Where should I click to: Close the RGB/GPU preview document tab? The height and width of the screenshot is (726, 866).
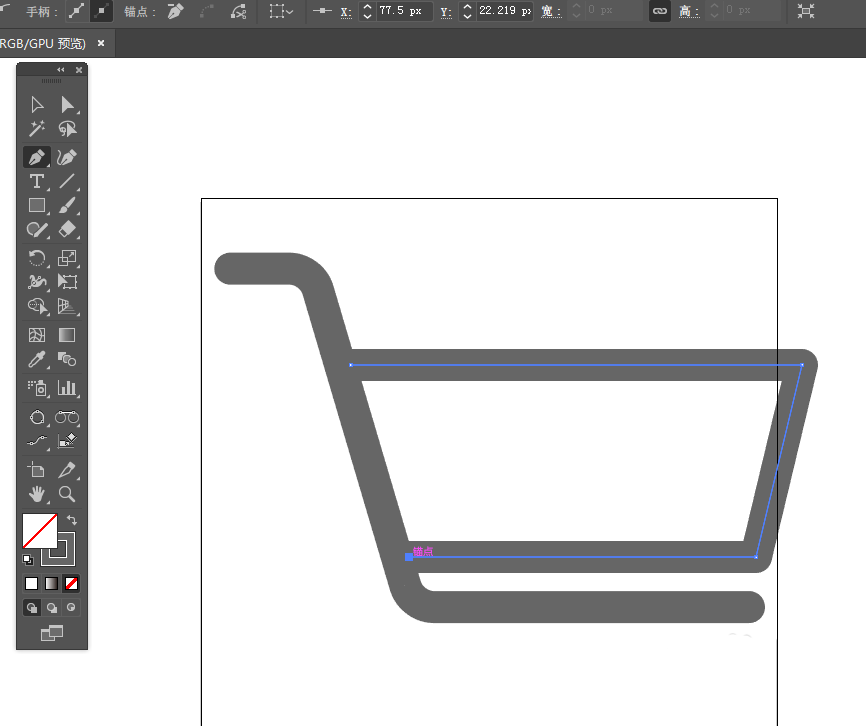pos(101,44)
